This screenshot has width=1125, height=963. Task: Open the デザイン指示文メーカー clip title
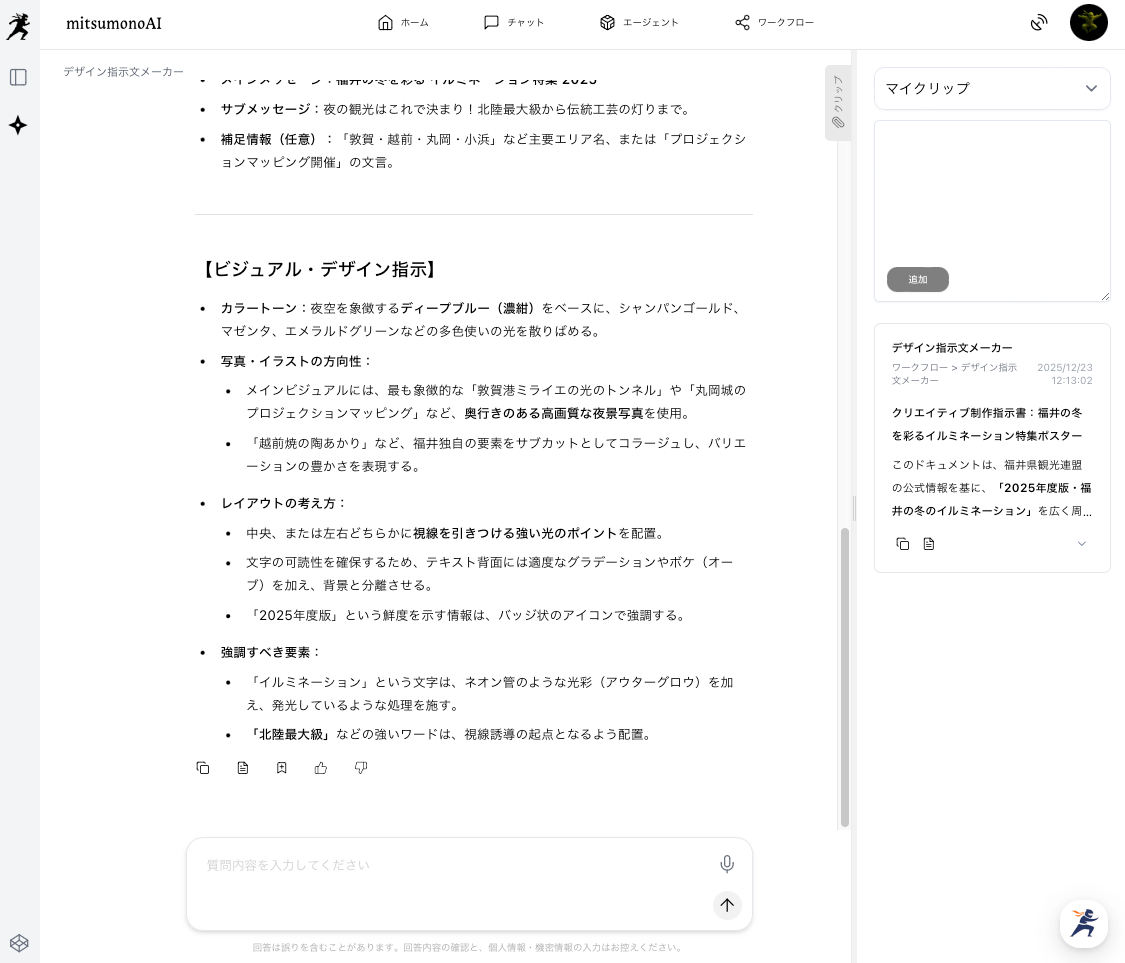[952, 347]
